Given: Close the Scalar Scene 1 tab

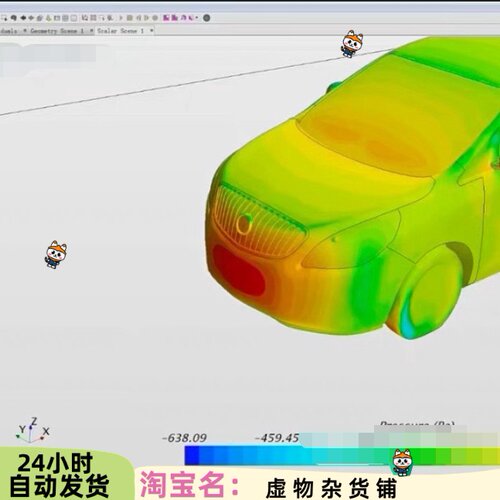Looking at the screenshot, I should pyautogui.click(x=152, y=31).
